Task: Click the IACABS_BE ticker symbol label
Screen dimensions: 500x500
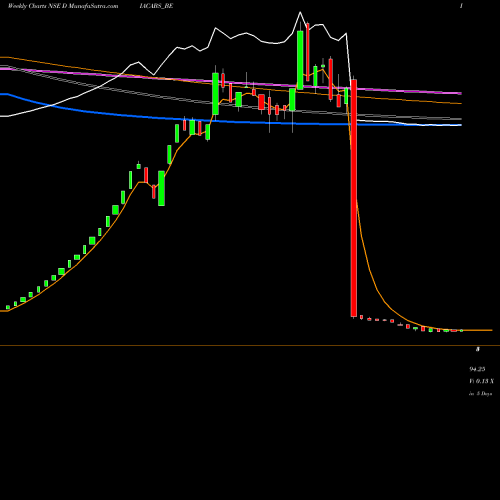Action: coord(156,6)
